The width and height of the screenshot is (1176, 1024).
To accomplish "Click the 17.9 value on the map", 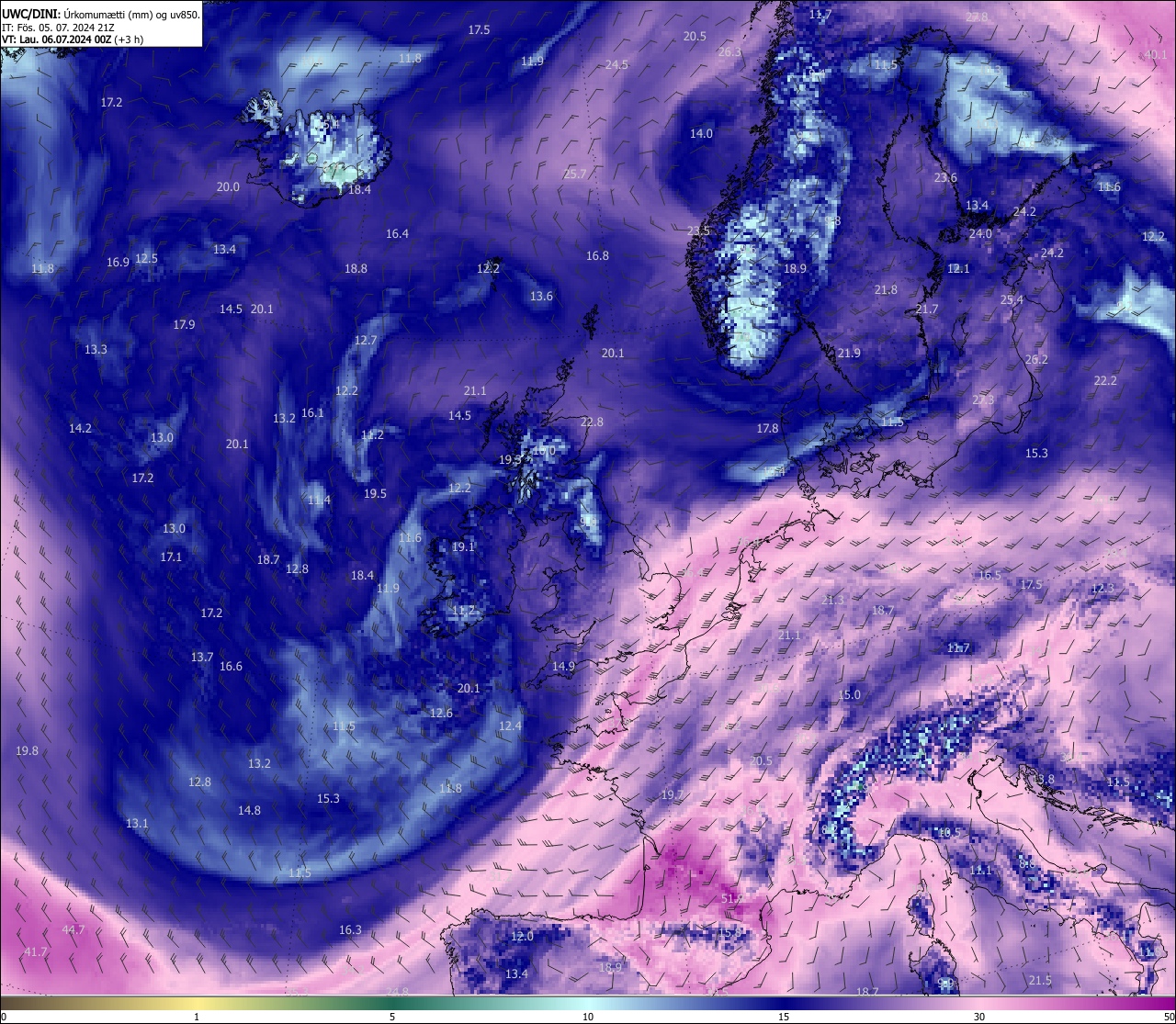I will pyautogui.click(x=184, y=325).
